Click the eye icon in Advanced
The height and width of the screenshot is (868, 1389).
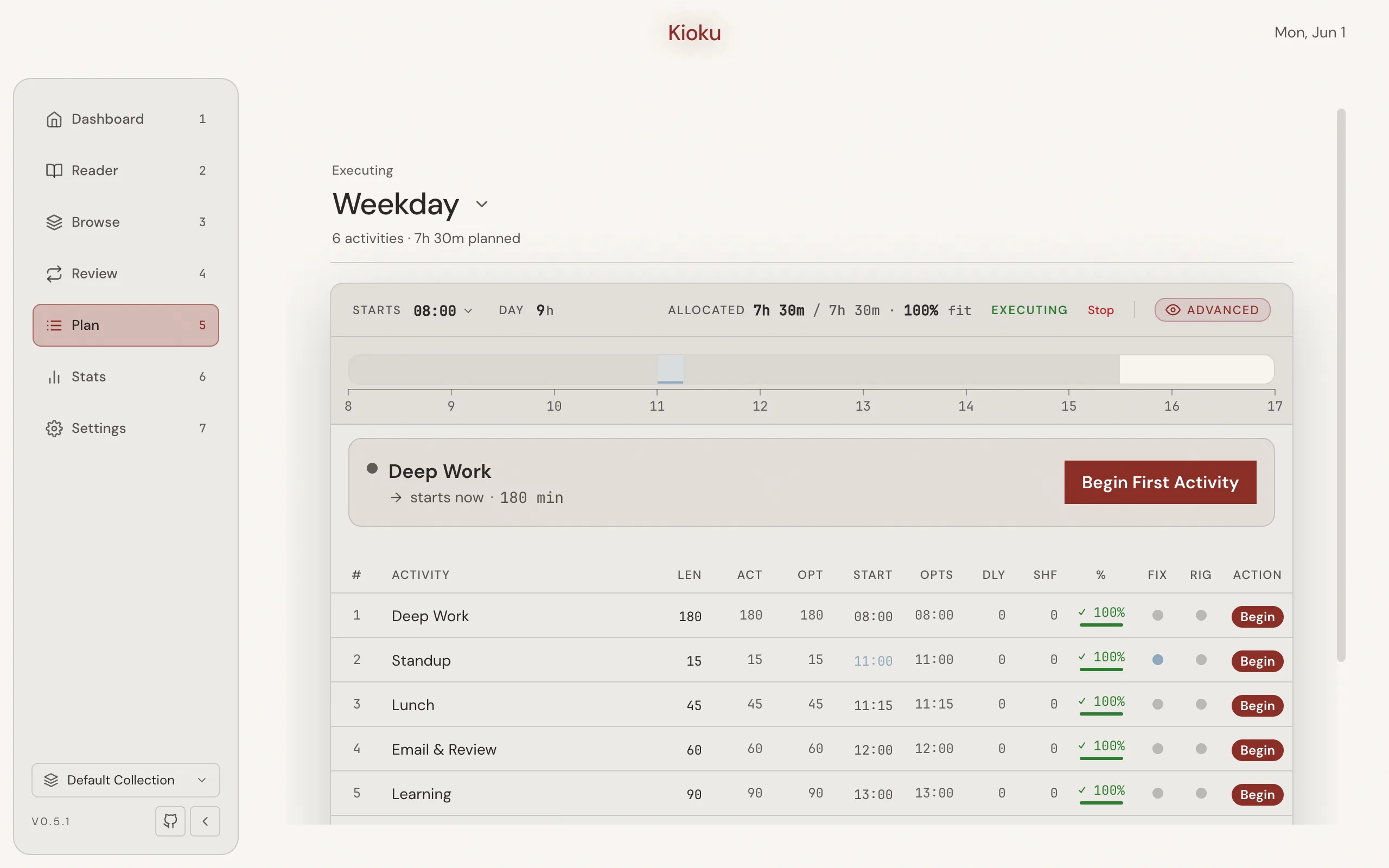[1173, 310]
